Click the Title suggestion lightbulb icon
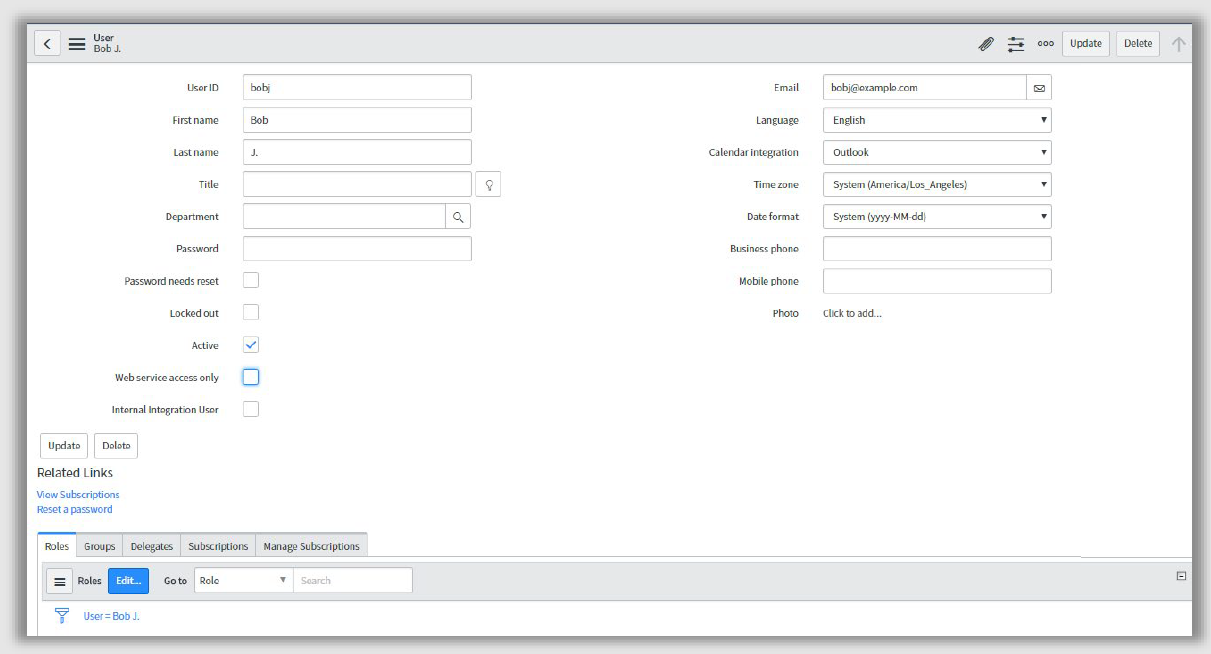The height and width of the screenshot is (654, 1211). 488,184
